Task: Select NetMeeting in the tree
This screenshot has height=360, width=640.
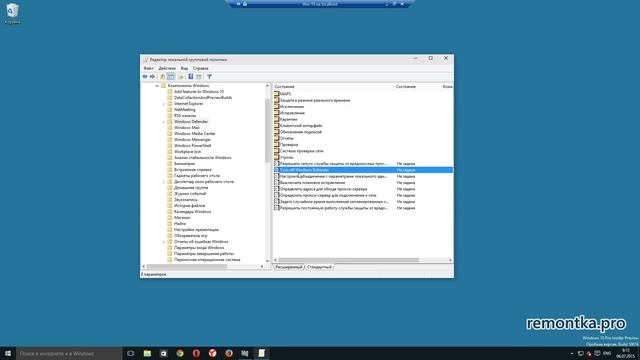Action: 184,110
